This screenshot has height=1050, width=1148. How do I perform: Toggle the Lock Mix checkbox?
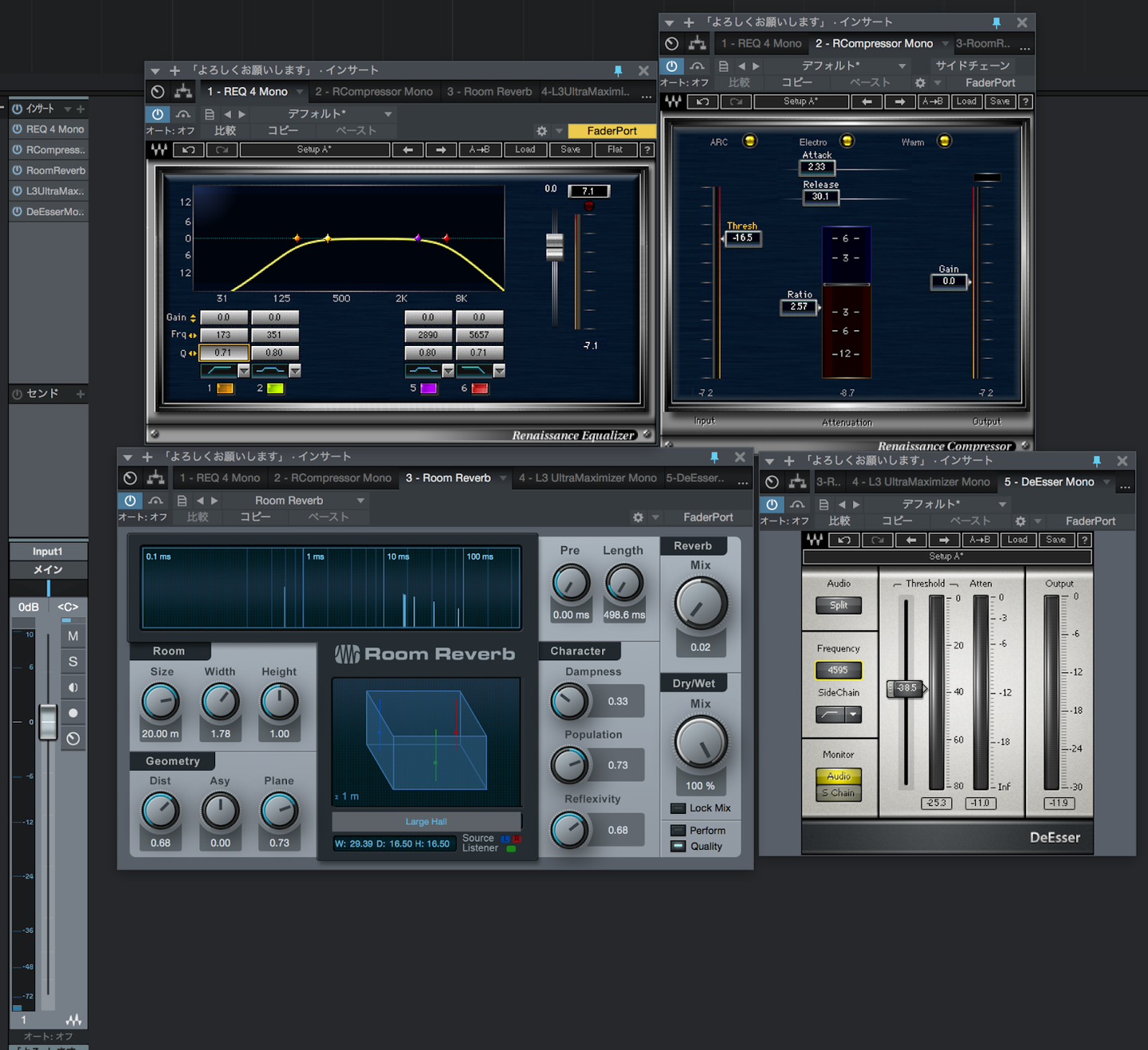point(678,808)
